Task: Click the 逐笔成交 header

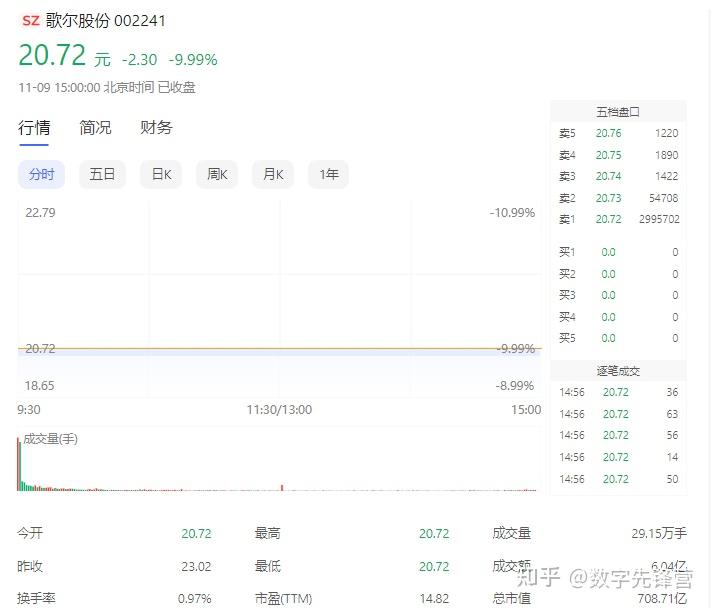Action: point(618,371)
